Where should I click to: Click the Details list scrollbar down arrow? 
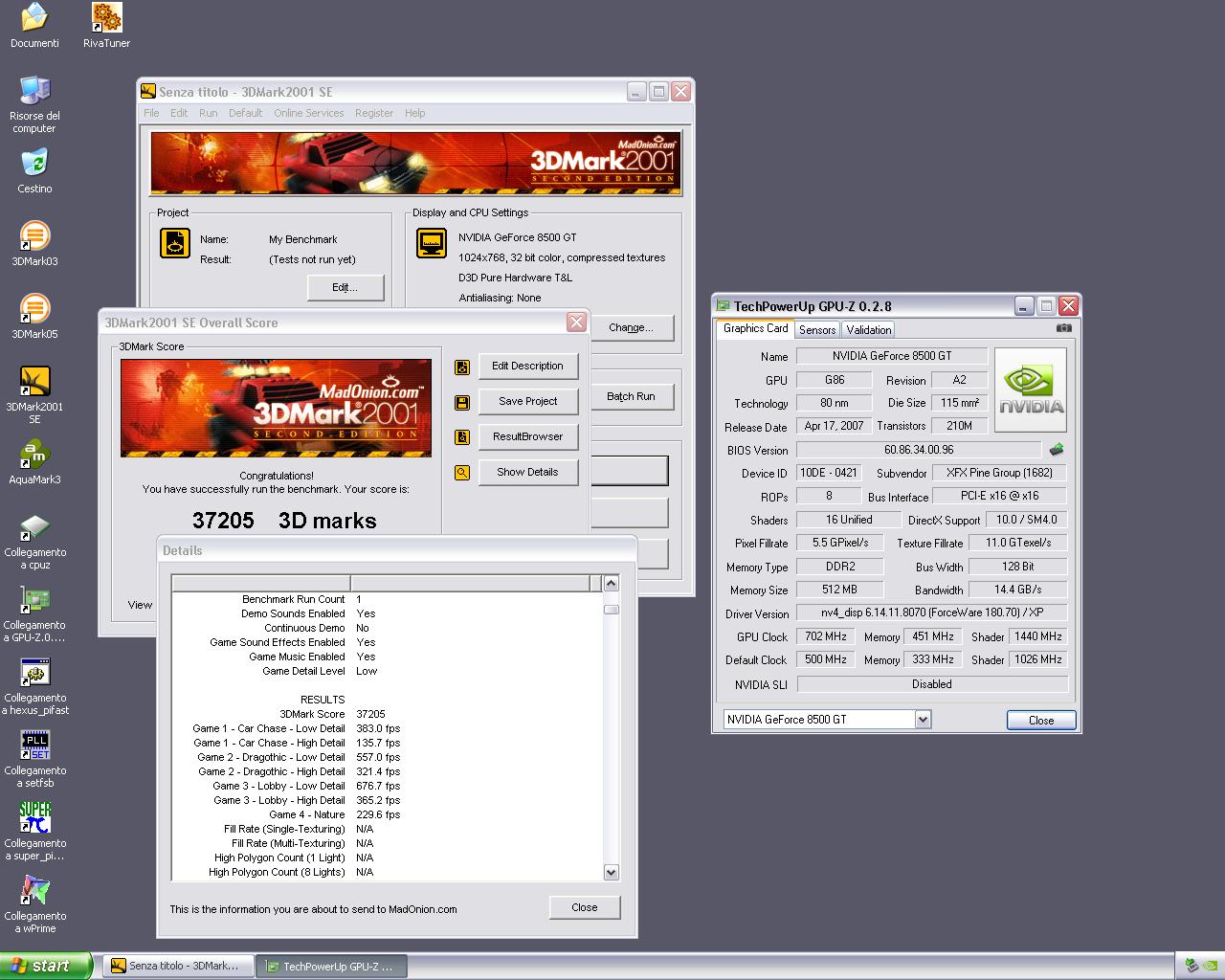click(x=612, y=872)
